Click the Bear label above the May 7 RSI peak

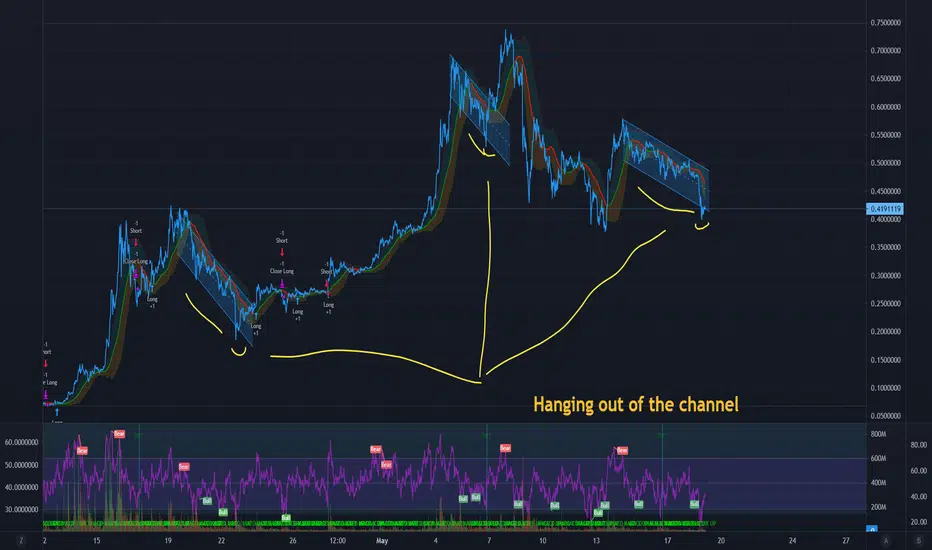505,448
